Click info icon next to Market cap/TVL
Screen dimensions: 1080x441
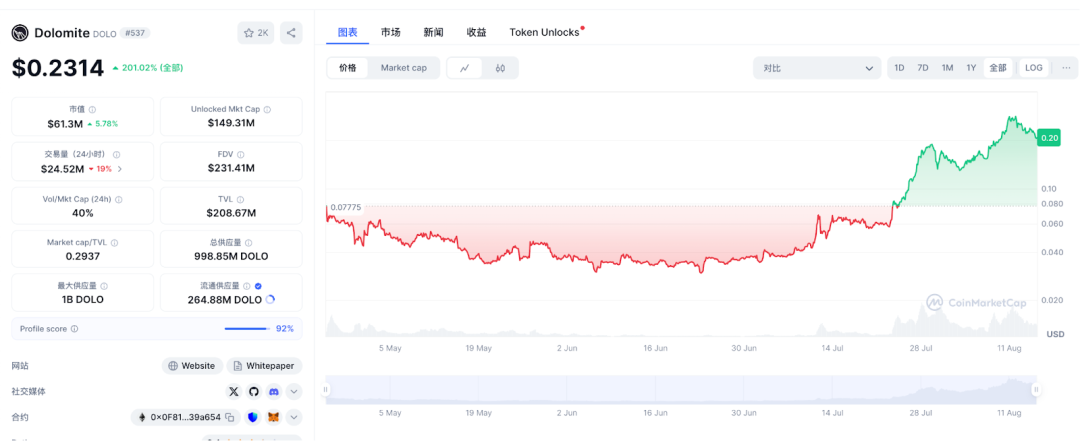point(114,243)
